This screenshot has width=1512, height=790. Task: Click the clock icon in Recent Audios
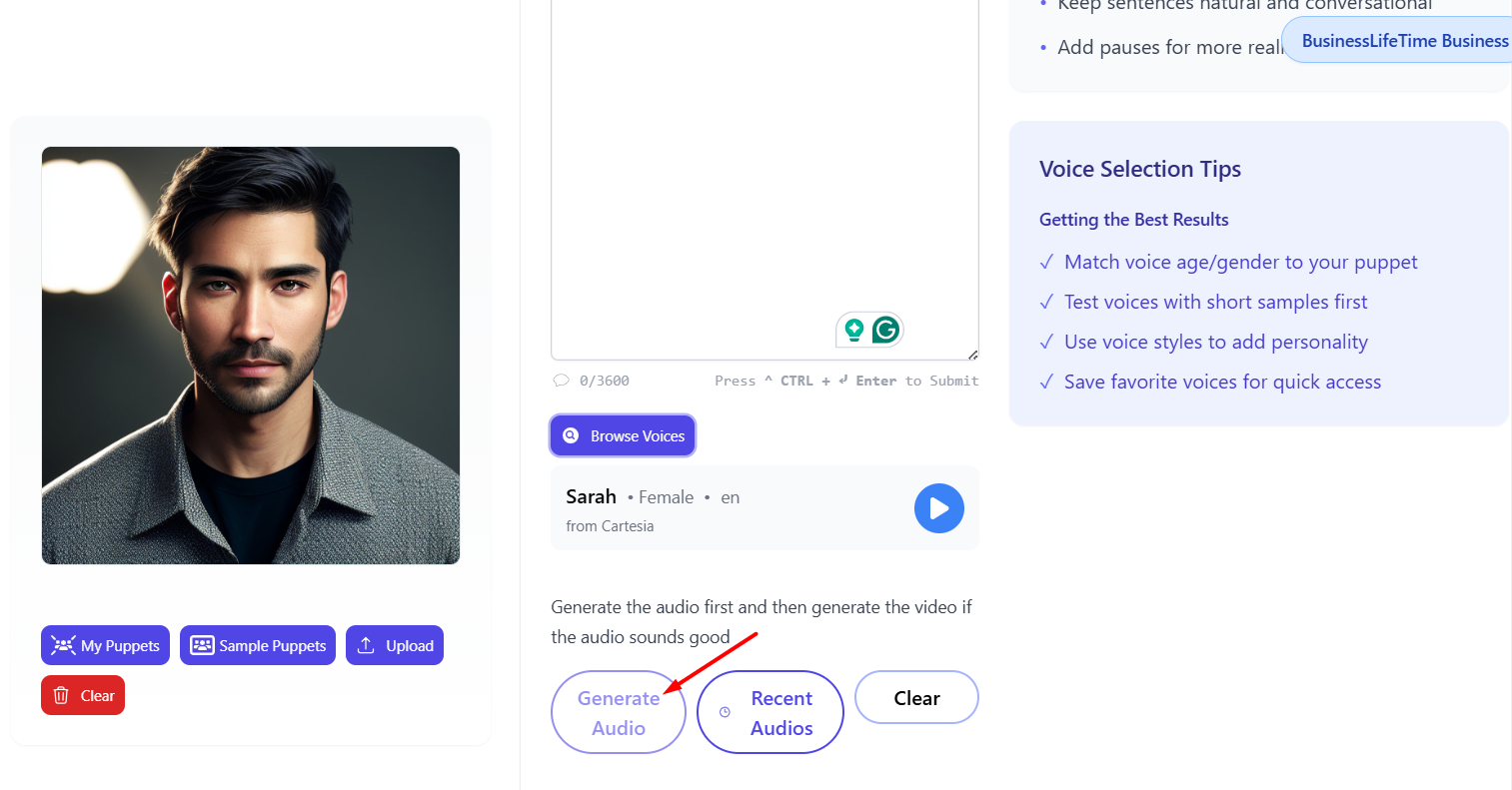click(x=725, y=712)
